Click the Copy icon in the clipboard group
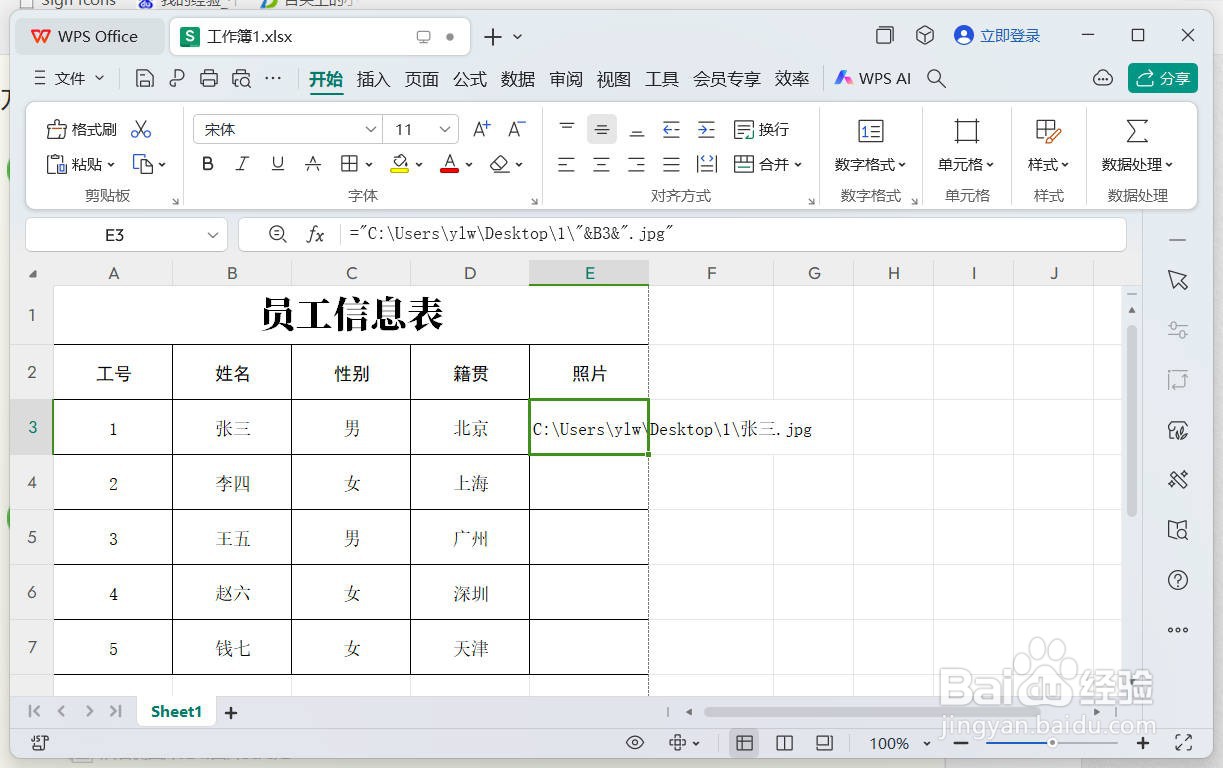1223x768 pixels. pos(143,164)
